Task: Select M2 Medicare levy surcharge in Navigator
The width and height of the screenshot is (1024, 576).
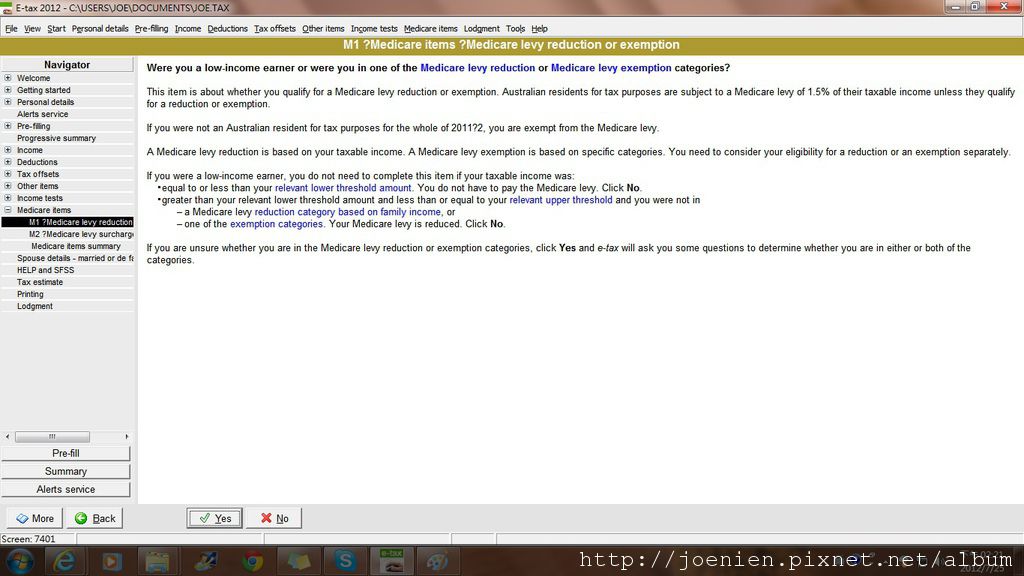Action: (x=81, y=234)
